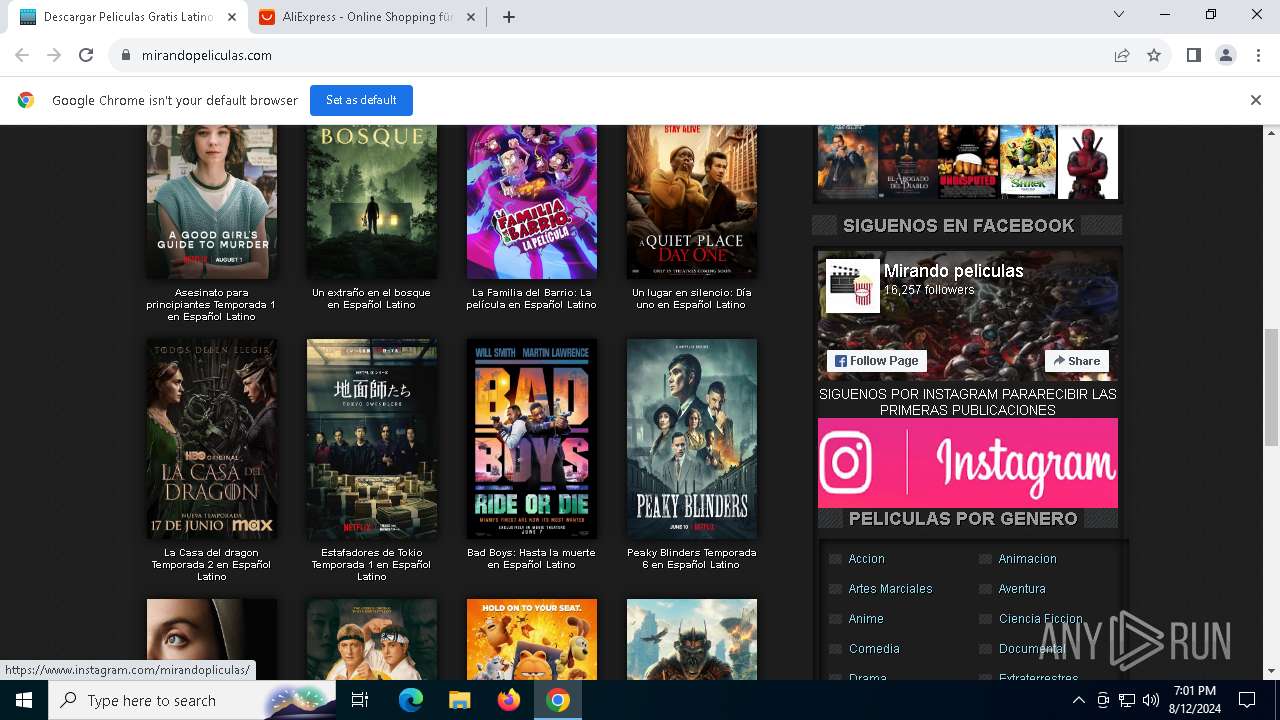Close the Descargar Peliculas tab
This screenshot has height=720, width=1280.
232,17
